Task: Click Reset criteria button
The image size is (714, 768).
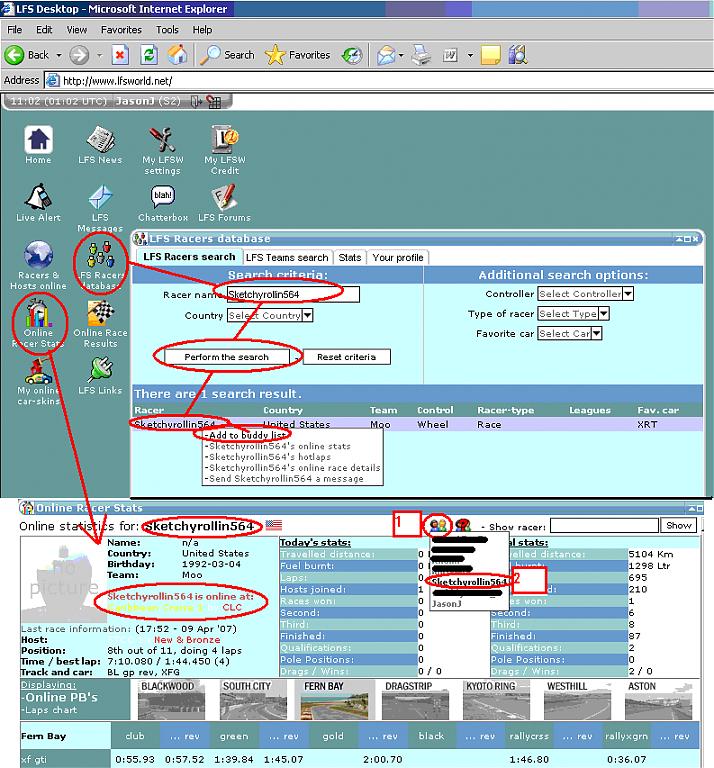Action: pyautogui.click(x=346, y=357)
